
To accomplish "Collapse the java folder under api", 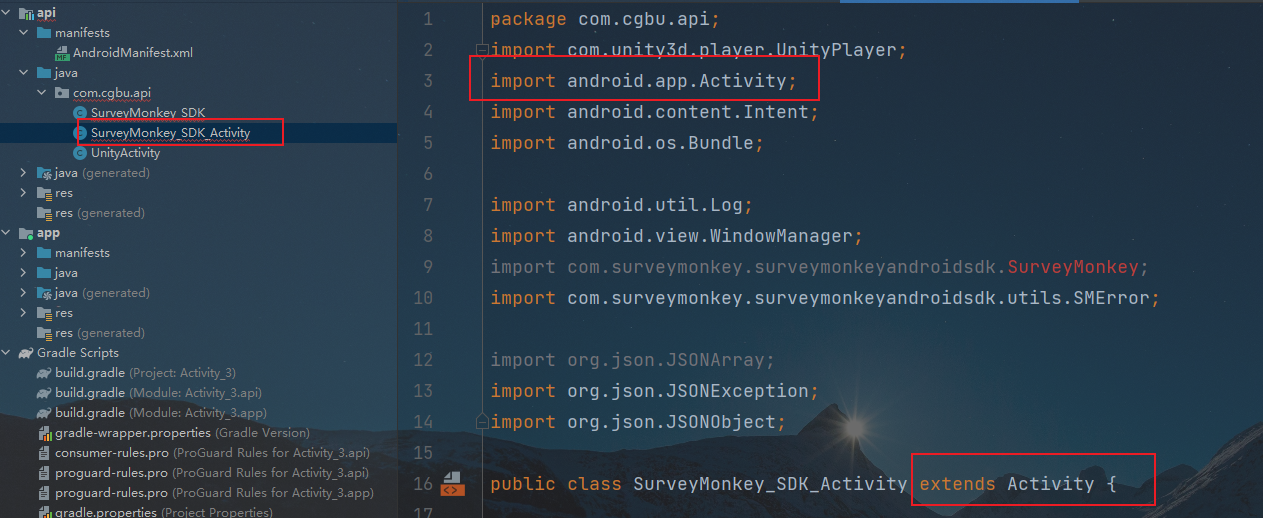I will [25, 73].
